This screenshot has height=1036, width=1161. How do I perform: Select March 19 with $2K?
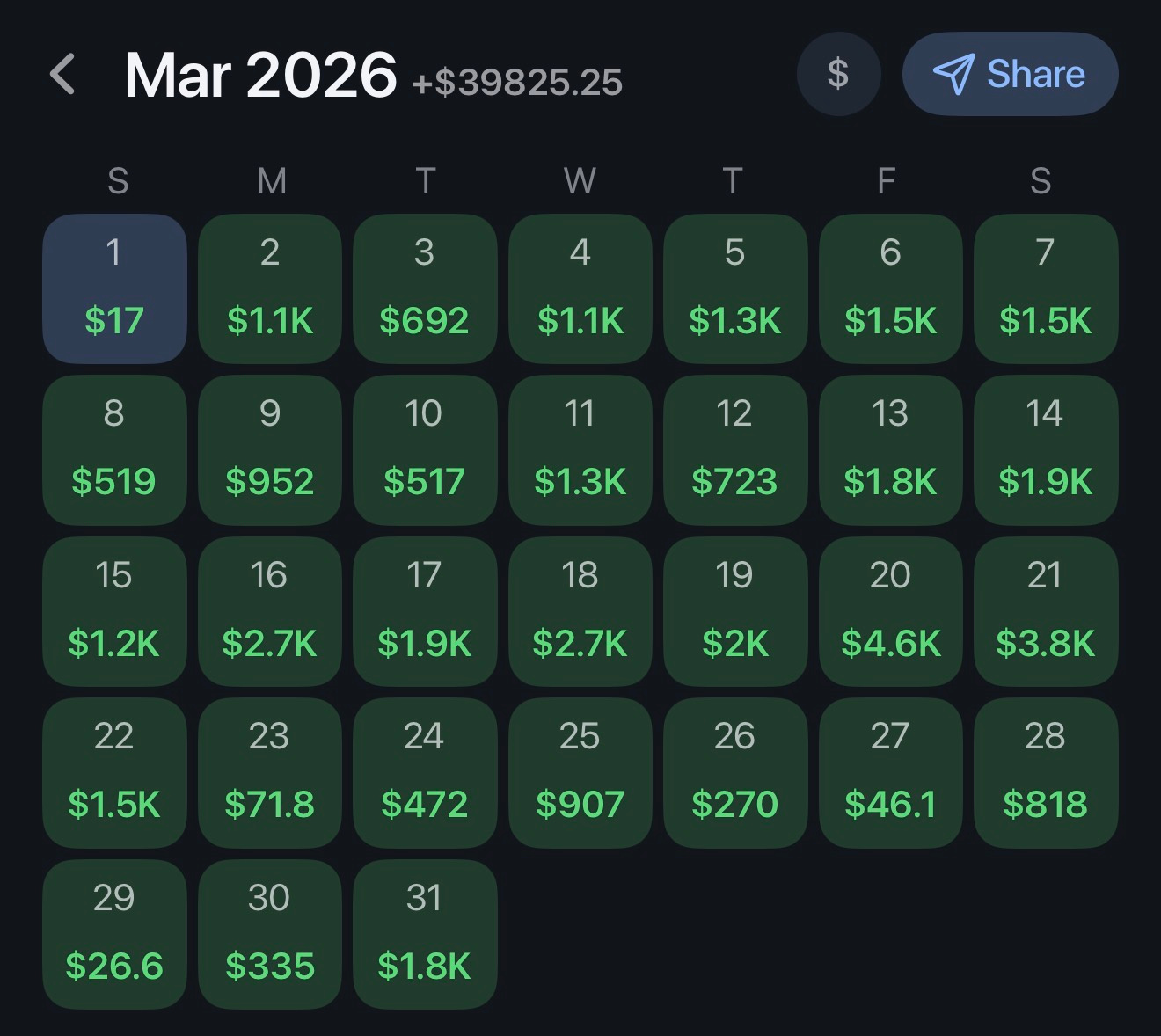tap(735, 611)
